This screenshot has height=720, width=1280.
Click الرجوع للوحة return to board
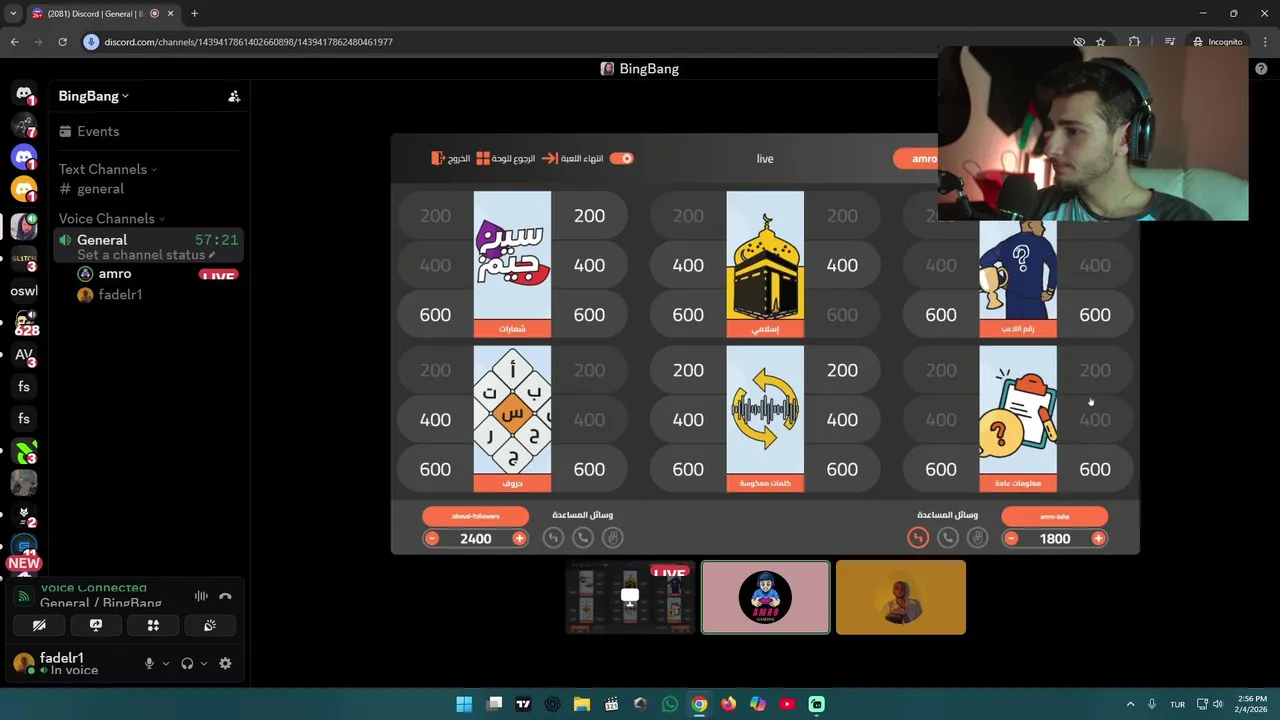click(505, 158)
